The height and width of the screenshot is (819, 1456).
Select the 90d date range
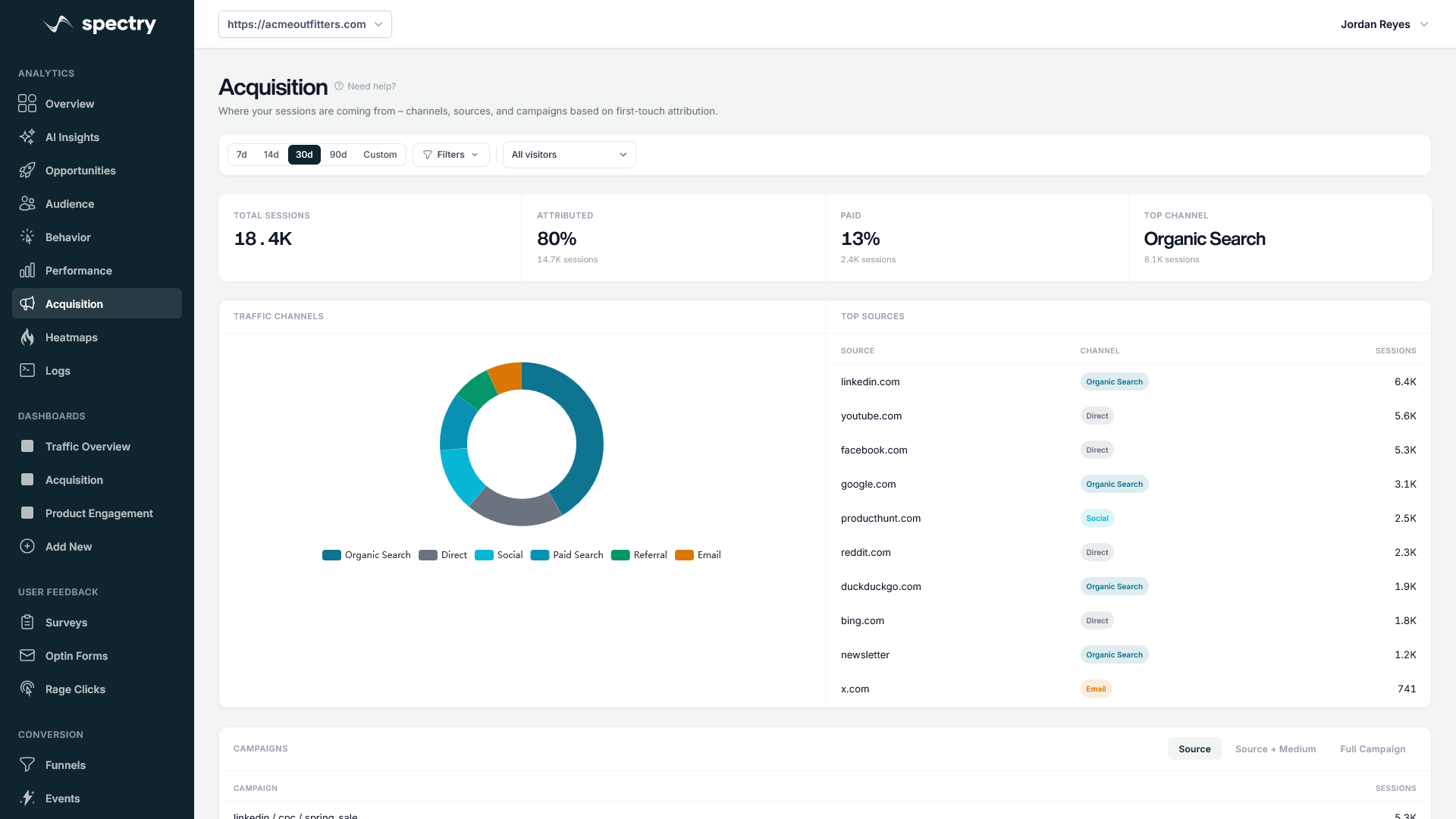[x=338, y=155]
